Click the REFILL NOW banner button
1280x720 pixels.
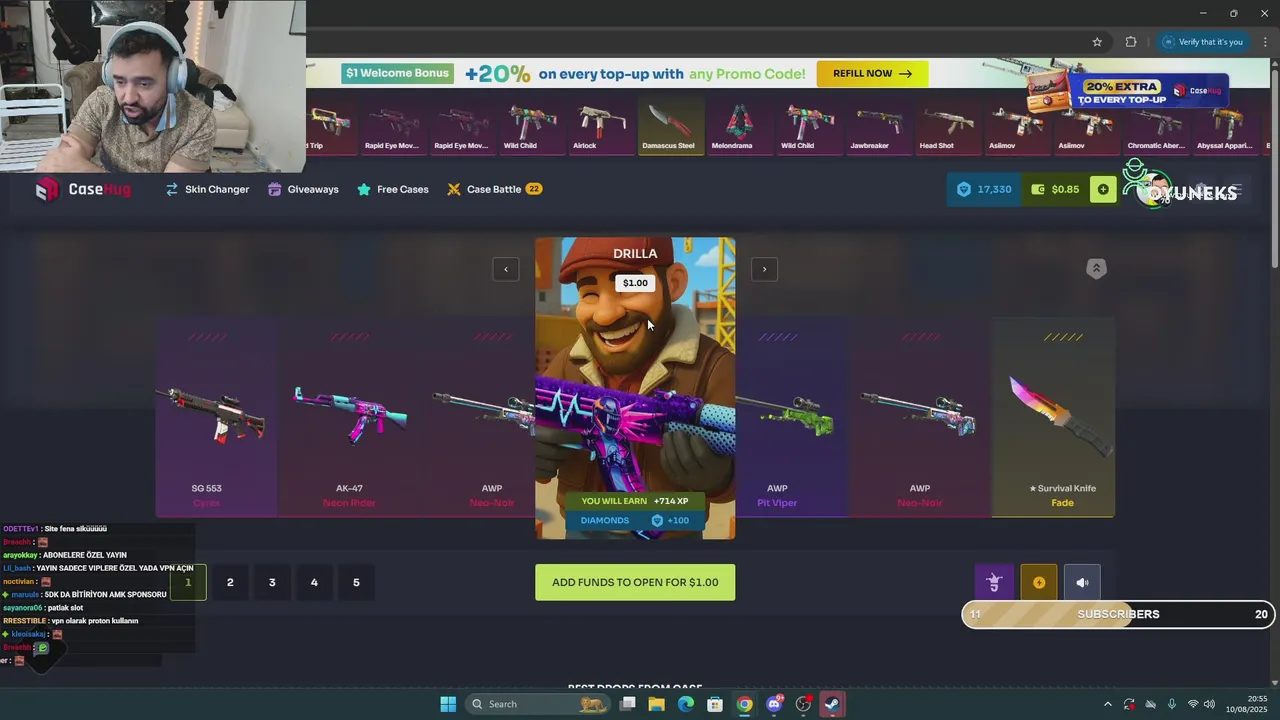point(872,74)
